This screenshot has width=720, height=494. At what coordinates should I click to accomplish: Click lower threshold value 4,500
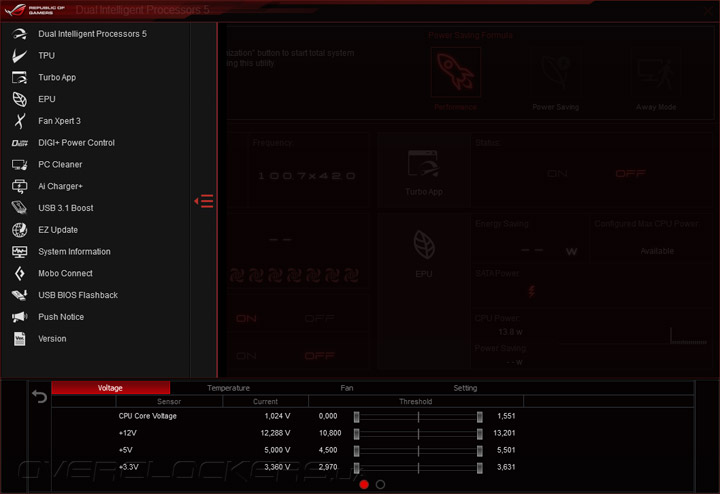330,450
